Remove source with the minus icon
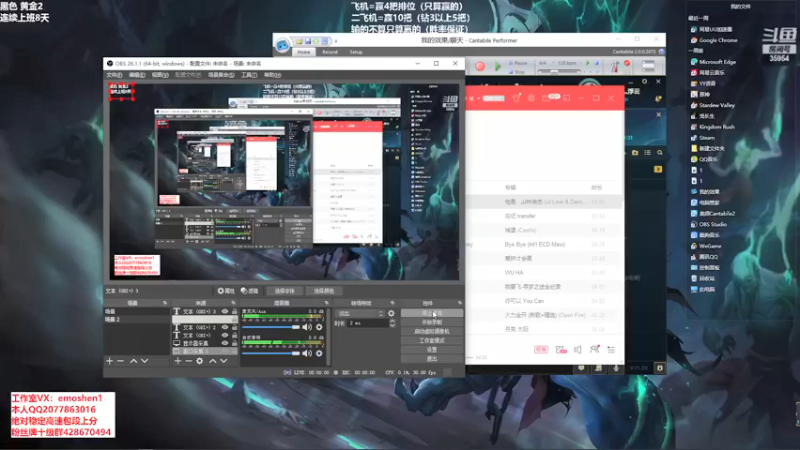 [188, 361]
